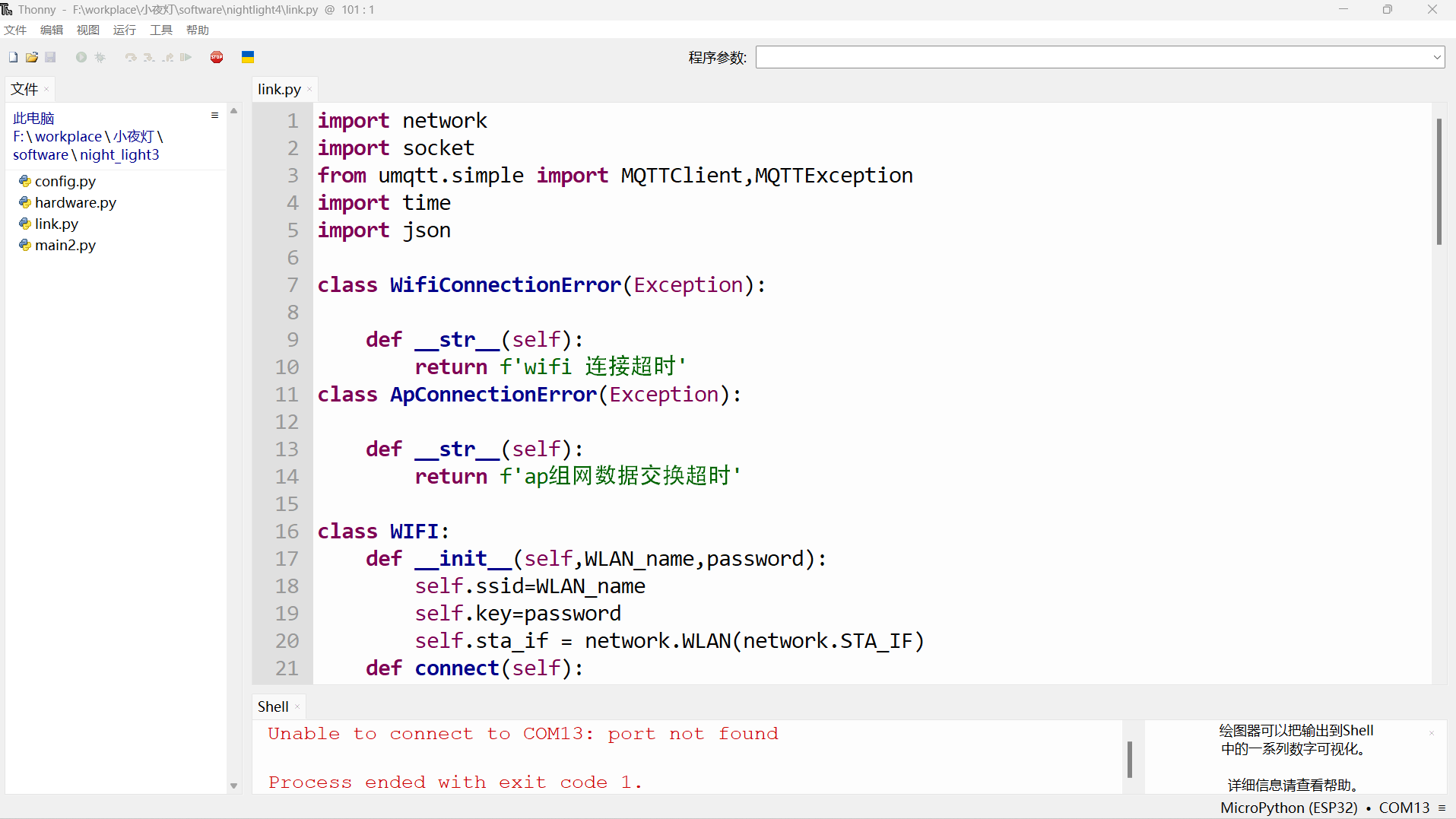Viewport: 1456px width, 819px height.
Task: Close the 文件 files panel tab
Action: point(46,90)
